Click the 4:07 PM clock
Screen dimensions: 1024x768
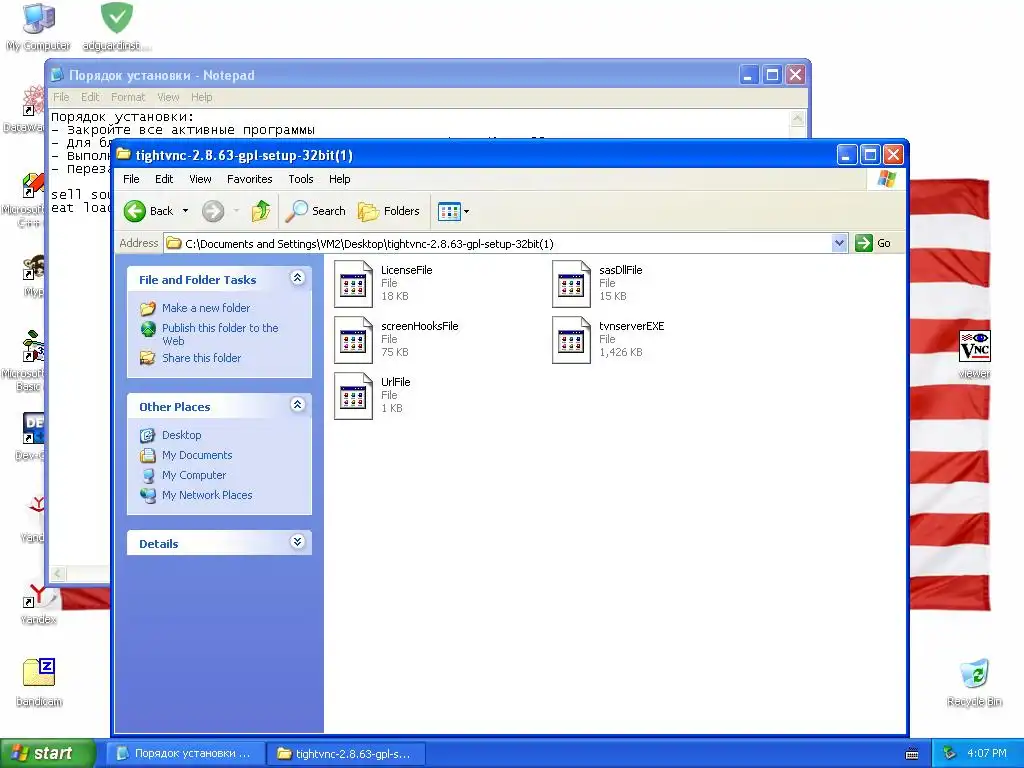[x=987, y=754]
